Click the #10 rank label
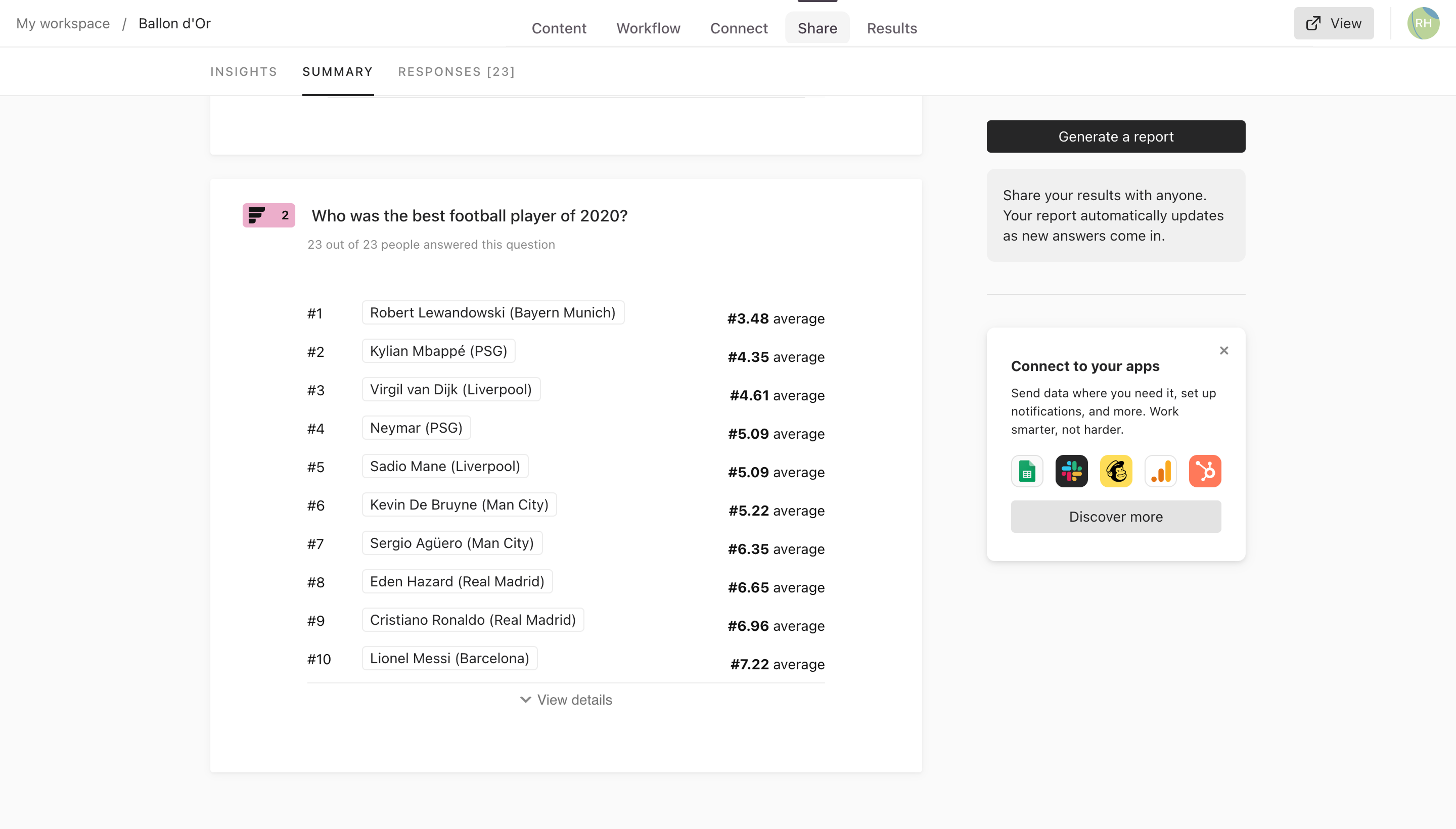The width and height of the screenshot is (1456, 829). pos(319,659)
